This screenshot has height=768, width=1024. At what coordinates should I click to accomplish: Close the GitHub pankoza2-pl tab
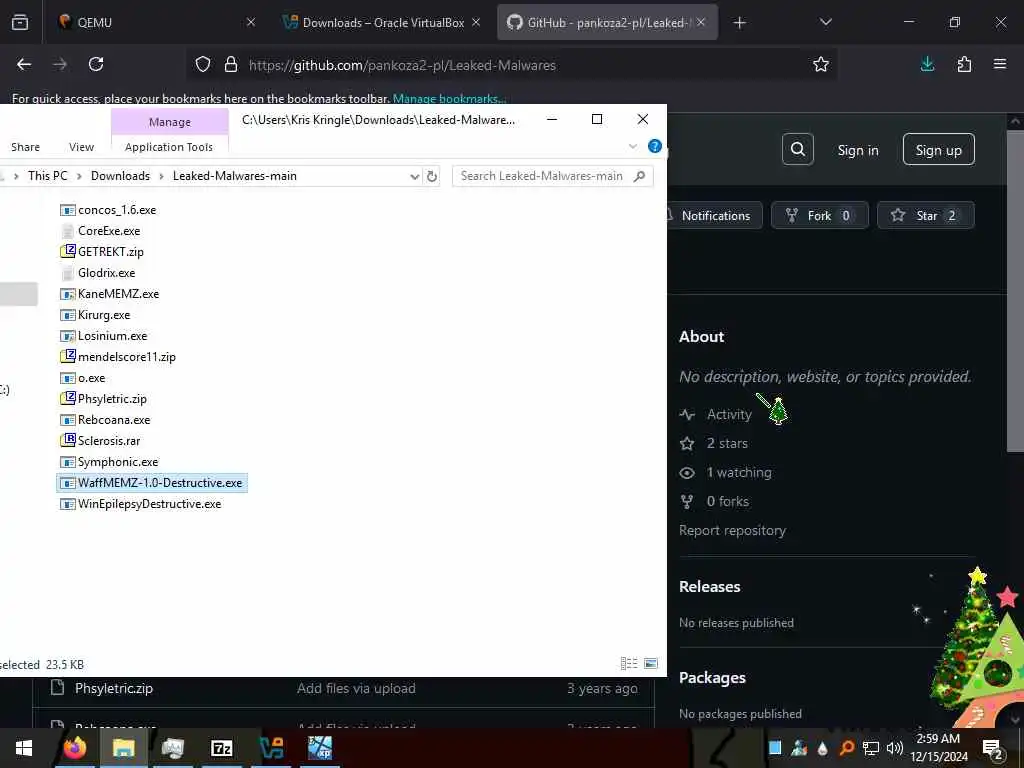point(701,22)
